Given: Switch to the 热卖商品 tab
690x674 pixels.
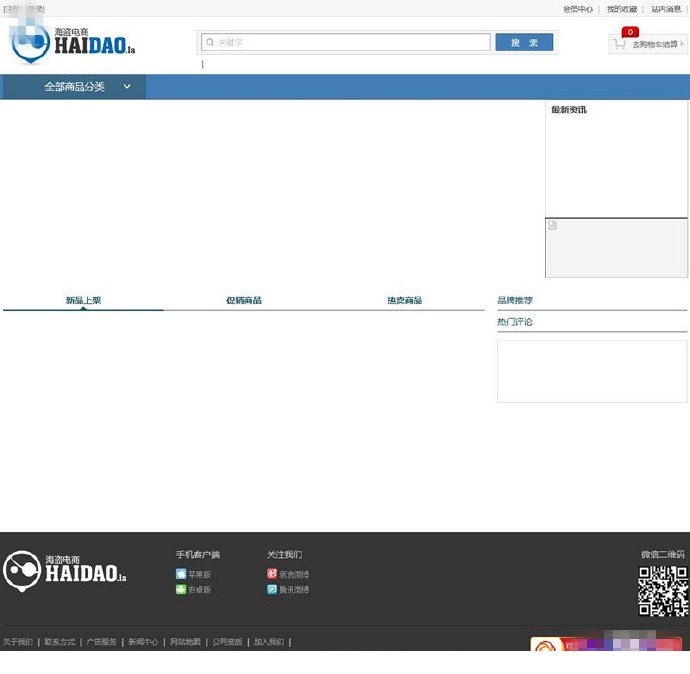Looking at the screenshot, I should tap(404, 300).
